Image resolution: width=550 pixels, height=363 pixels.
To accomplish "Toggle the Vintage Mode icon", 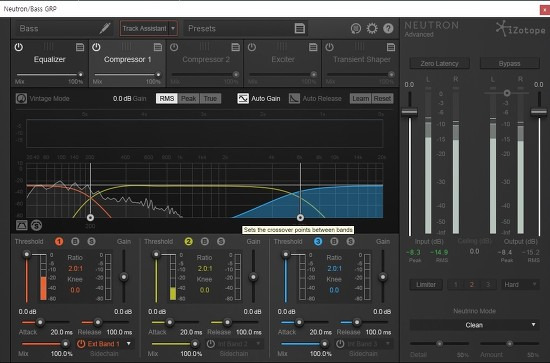I will pyautogui.click(x=21, y=99).
